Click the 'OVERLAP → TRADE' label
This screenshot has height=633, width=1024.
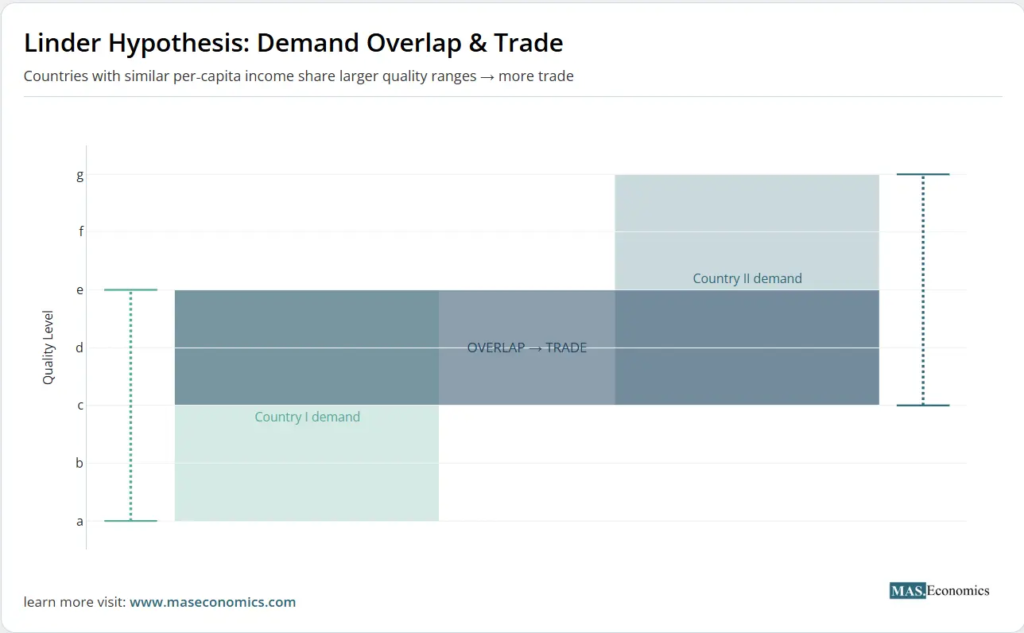point(527,348)
